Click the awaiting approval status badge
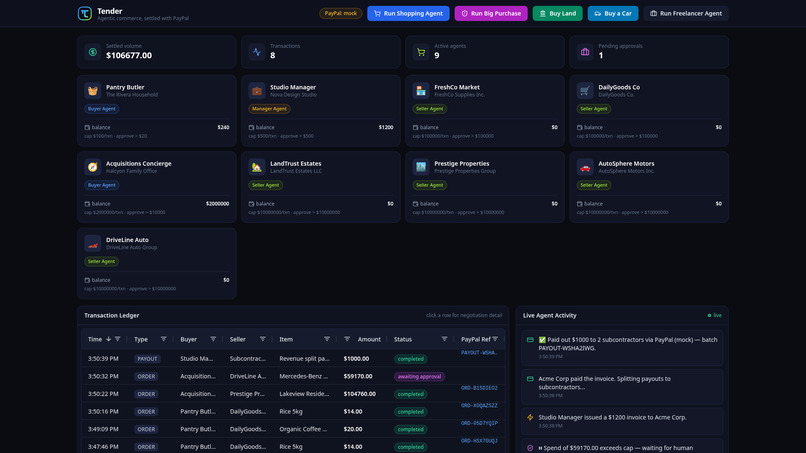Screen dimensions: 806x453 coord(419,376)
